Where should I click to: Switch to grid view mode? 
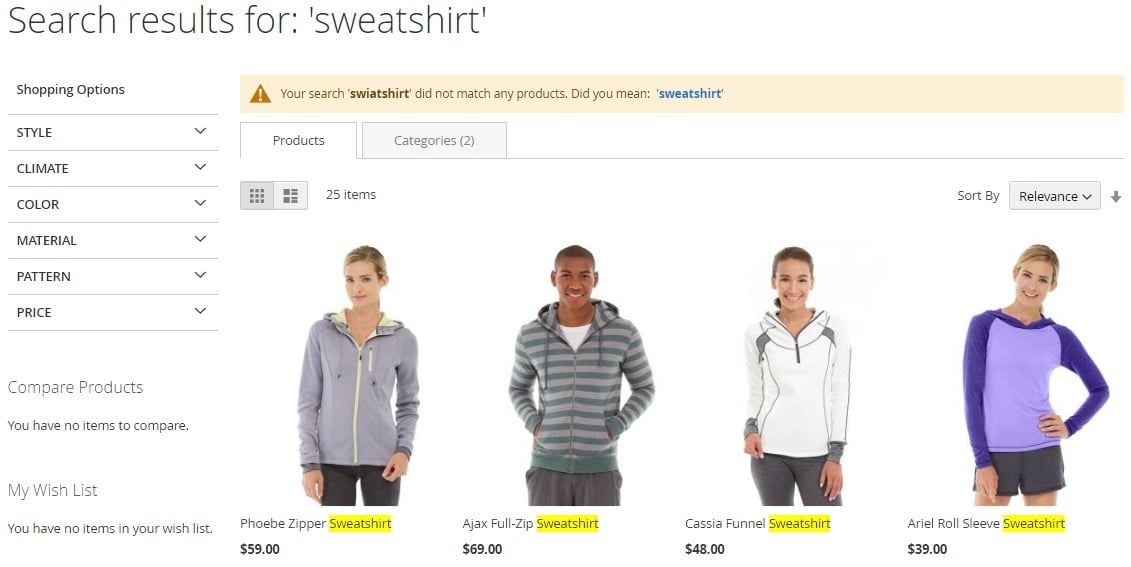tap(257, 195)
